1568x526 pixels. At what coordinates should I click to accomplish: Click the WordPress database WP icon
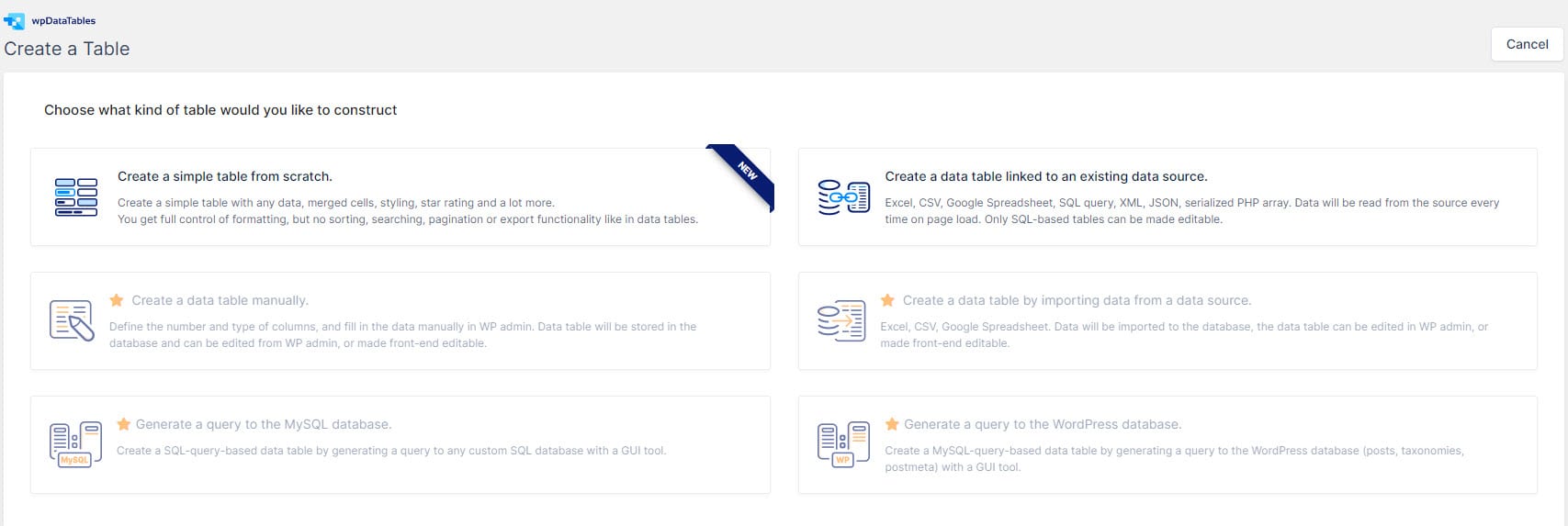(842, 444)
